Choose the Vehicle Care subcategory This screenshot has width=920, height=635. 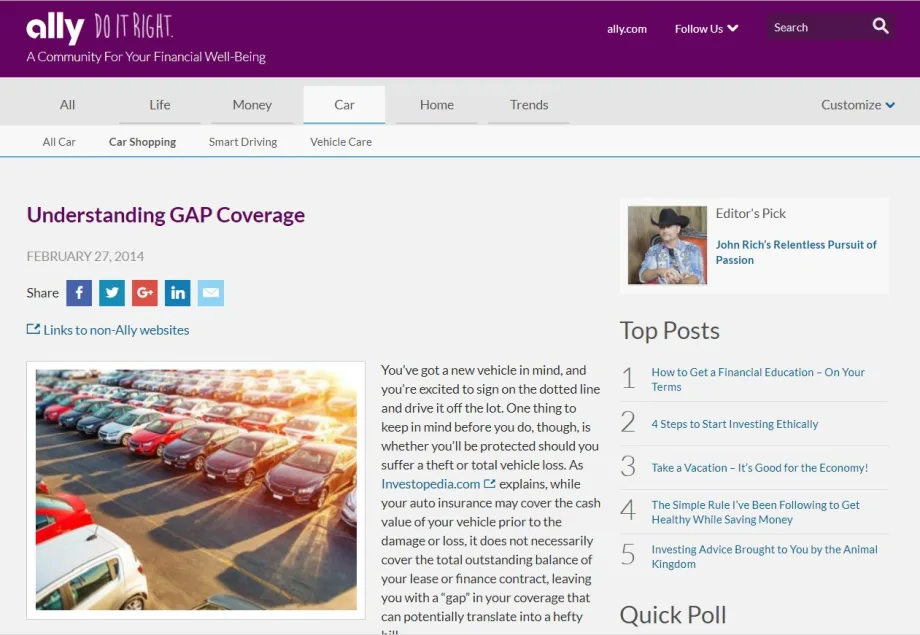pyautogui.click(x=341, y=142)
